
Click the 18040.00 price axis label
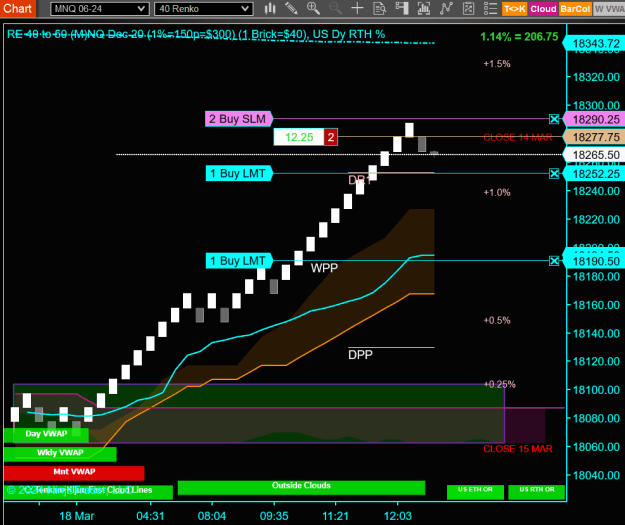[596, 475]
